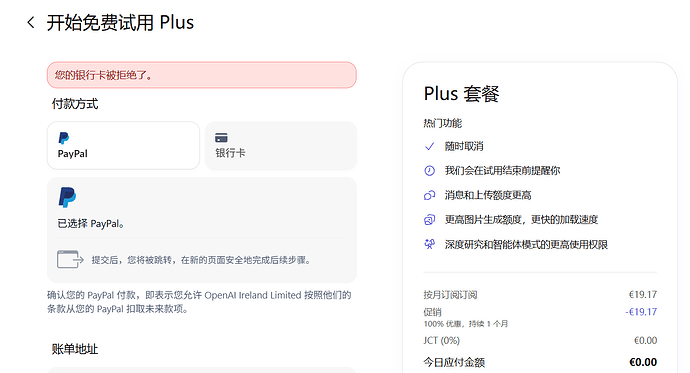Click the OpenAI Ireland Limited consent text
Viewport: 690px width, 373px height.
tap(199, 302)
